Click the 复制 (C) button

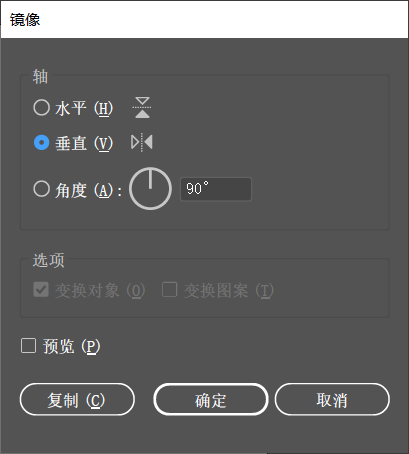click(77, 399)
